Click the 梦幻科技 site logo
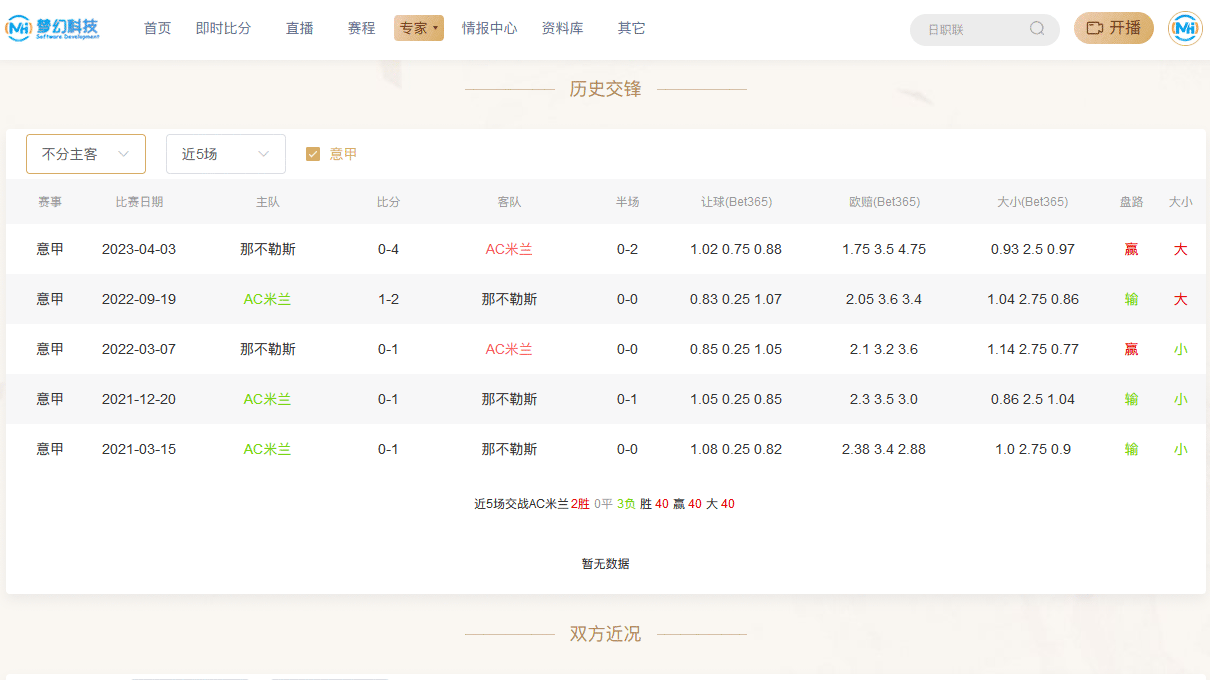This screenshot has height=680, width=1210. tap(53, 28)
